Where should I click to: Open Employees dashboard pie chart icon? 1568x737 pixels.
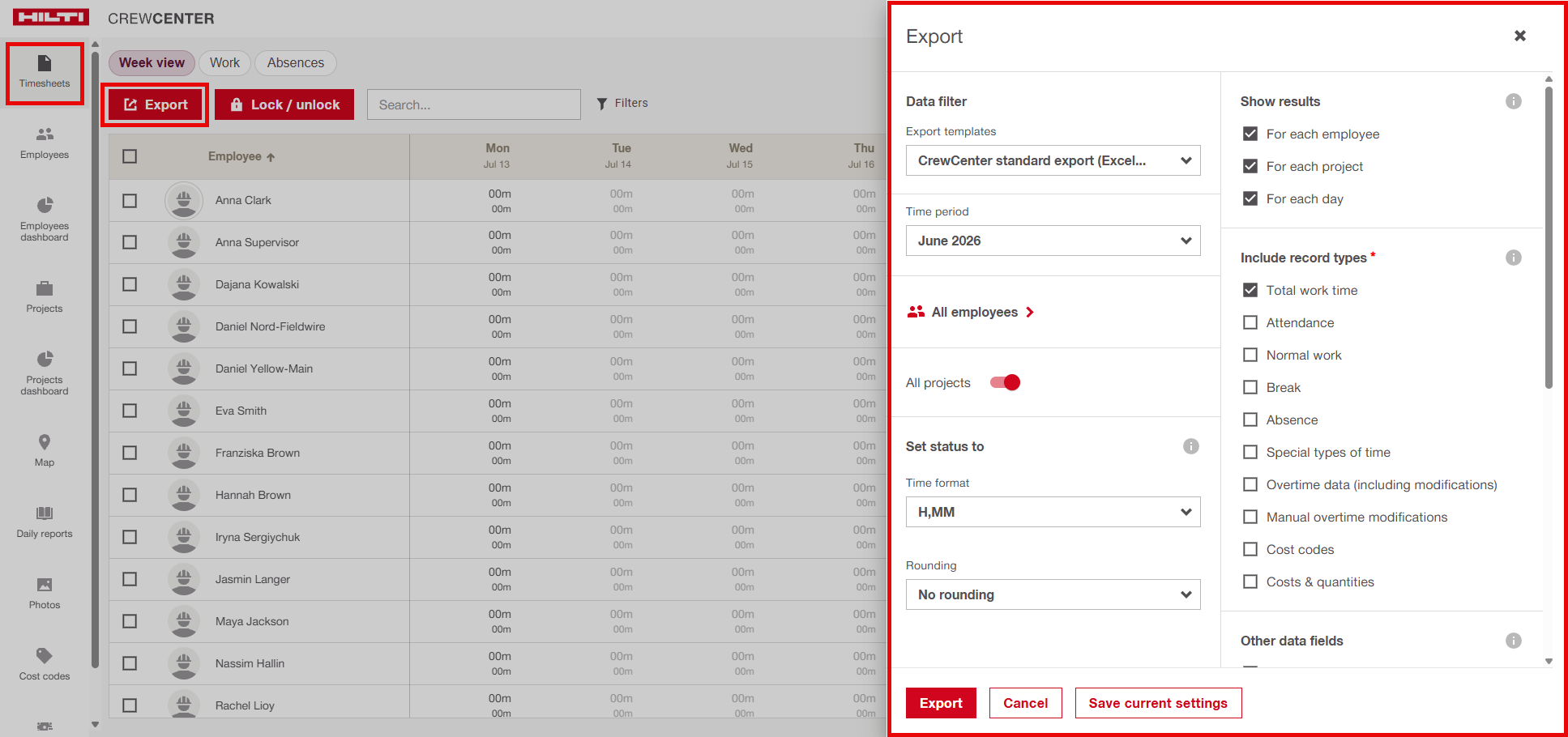point(45,205)
